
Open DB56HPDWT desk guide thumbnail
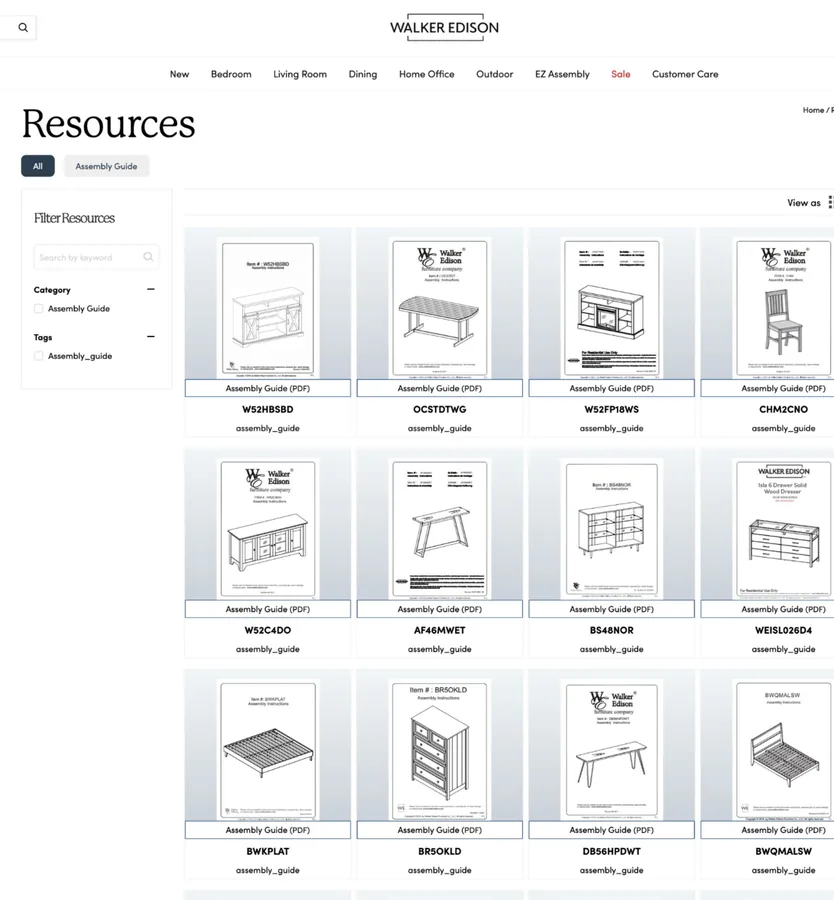[x=611, y=750]
